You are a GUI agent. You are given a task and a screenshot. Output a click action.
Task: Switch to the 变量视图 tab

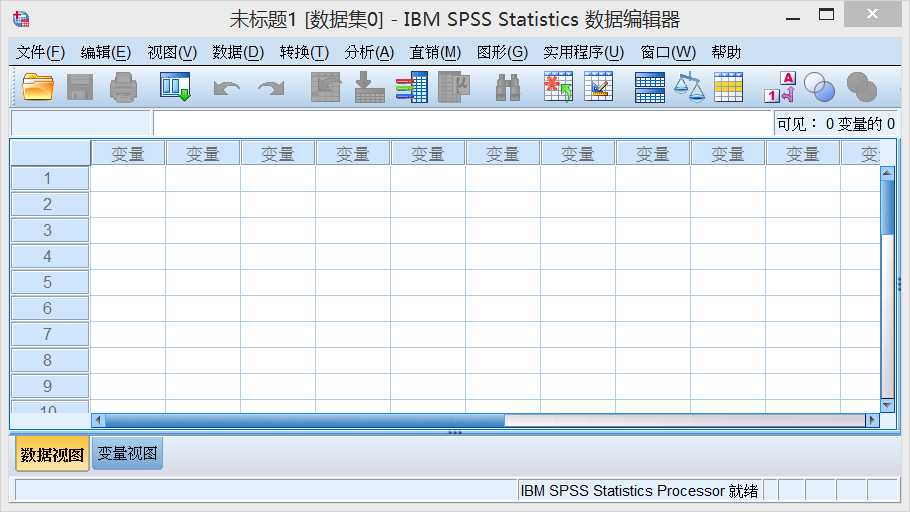tap(127, 453)
